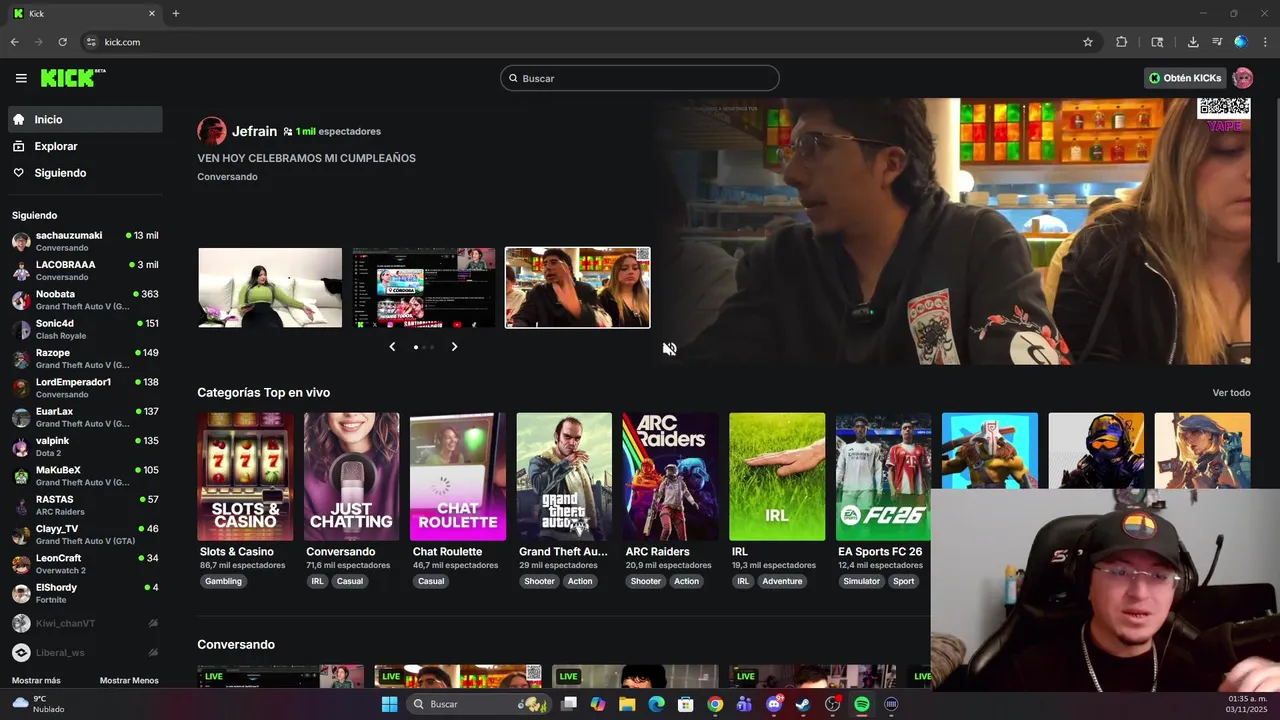Open a new browser tab

[x=176, y=13]
